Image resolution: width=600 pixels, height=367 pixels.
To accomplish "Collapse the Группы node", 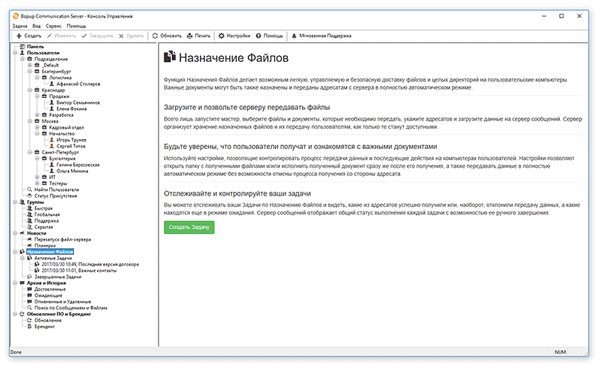I will pyautogui.click(x=15, y=202).
